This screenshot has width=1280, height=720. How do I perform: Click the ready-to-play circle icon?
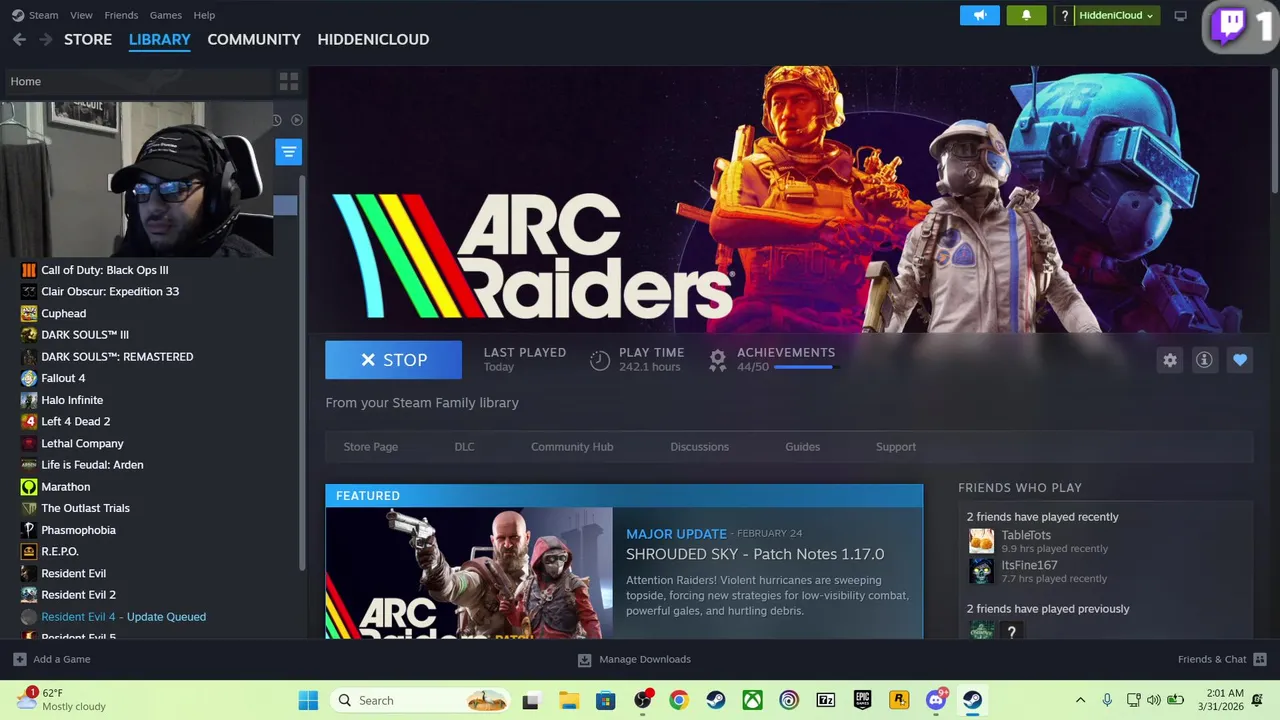click(297, 120)
